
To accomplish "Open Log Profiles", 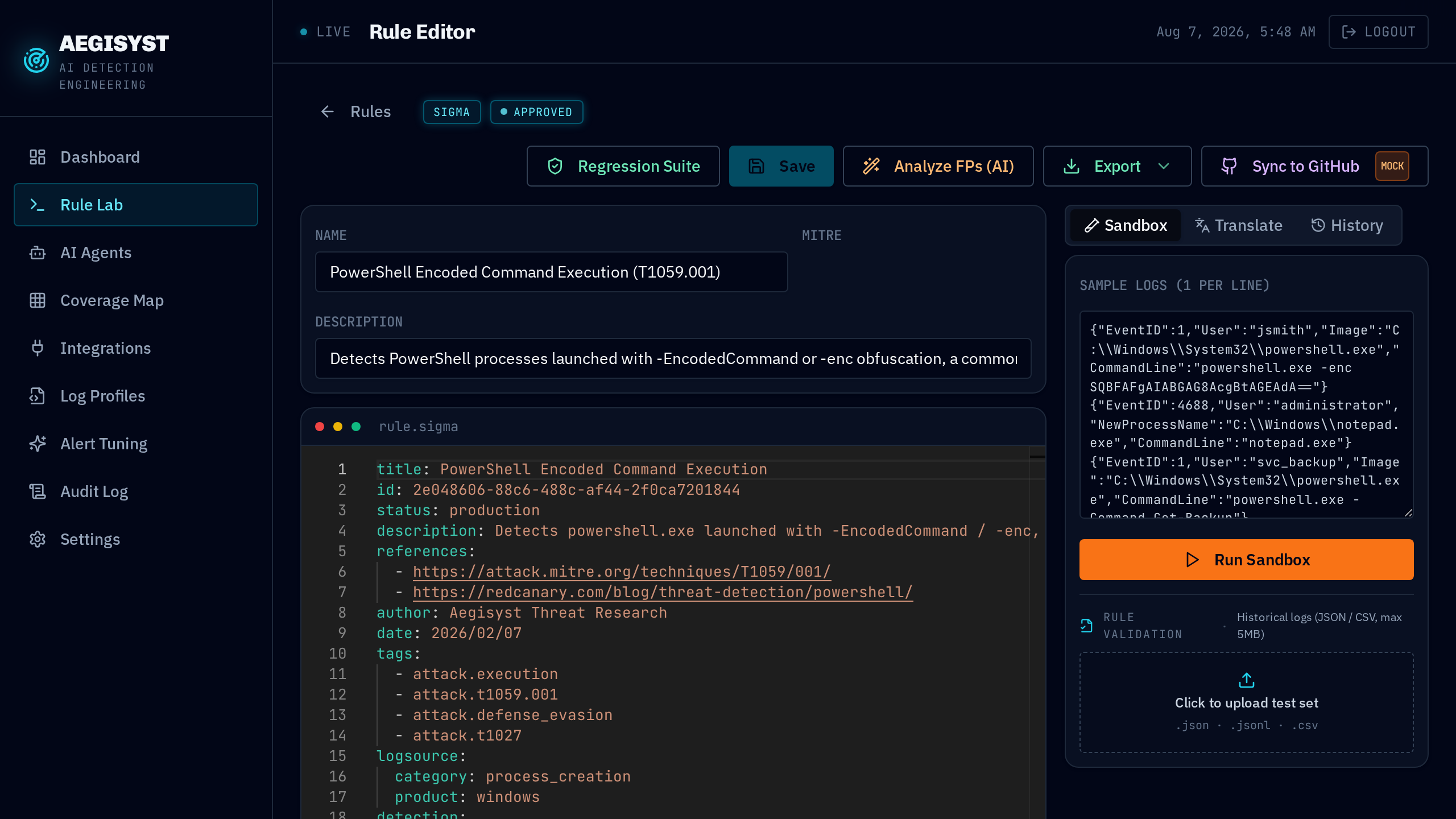I will (x=136, y=396).
